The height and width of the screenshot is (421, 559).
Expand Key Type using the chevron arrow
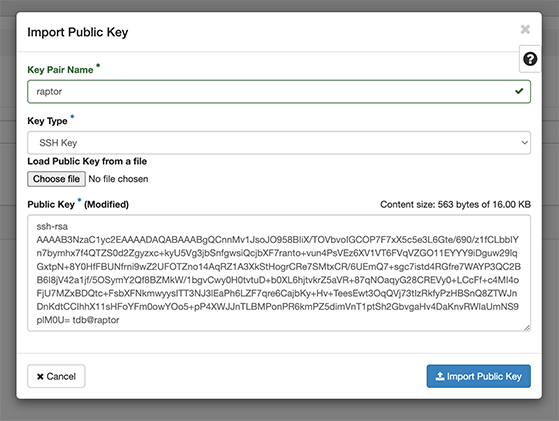tap(524, 143)
